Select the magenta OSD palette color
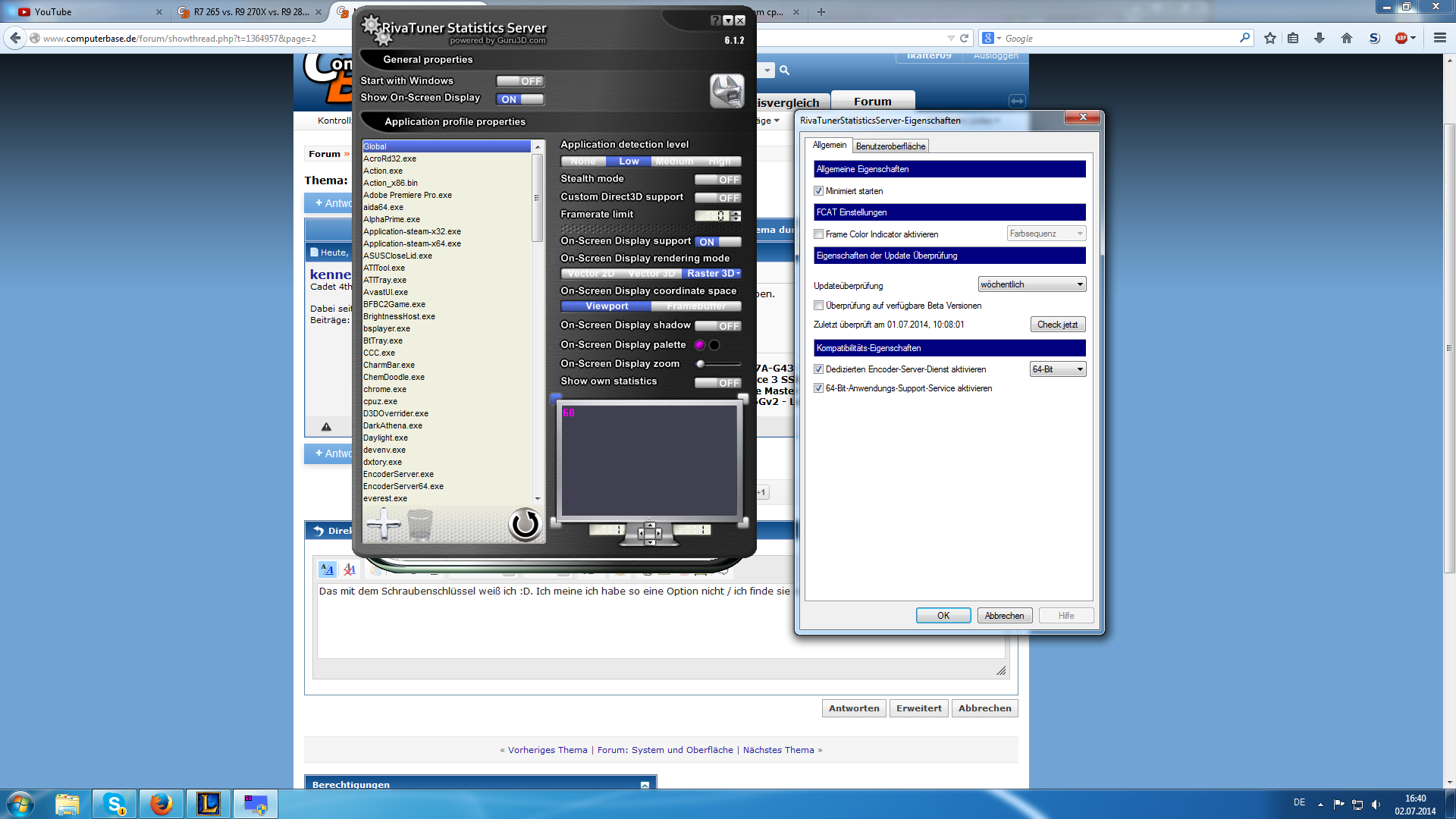This screenshot has height=819, width=1456. (700, 345)
